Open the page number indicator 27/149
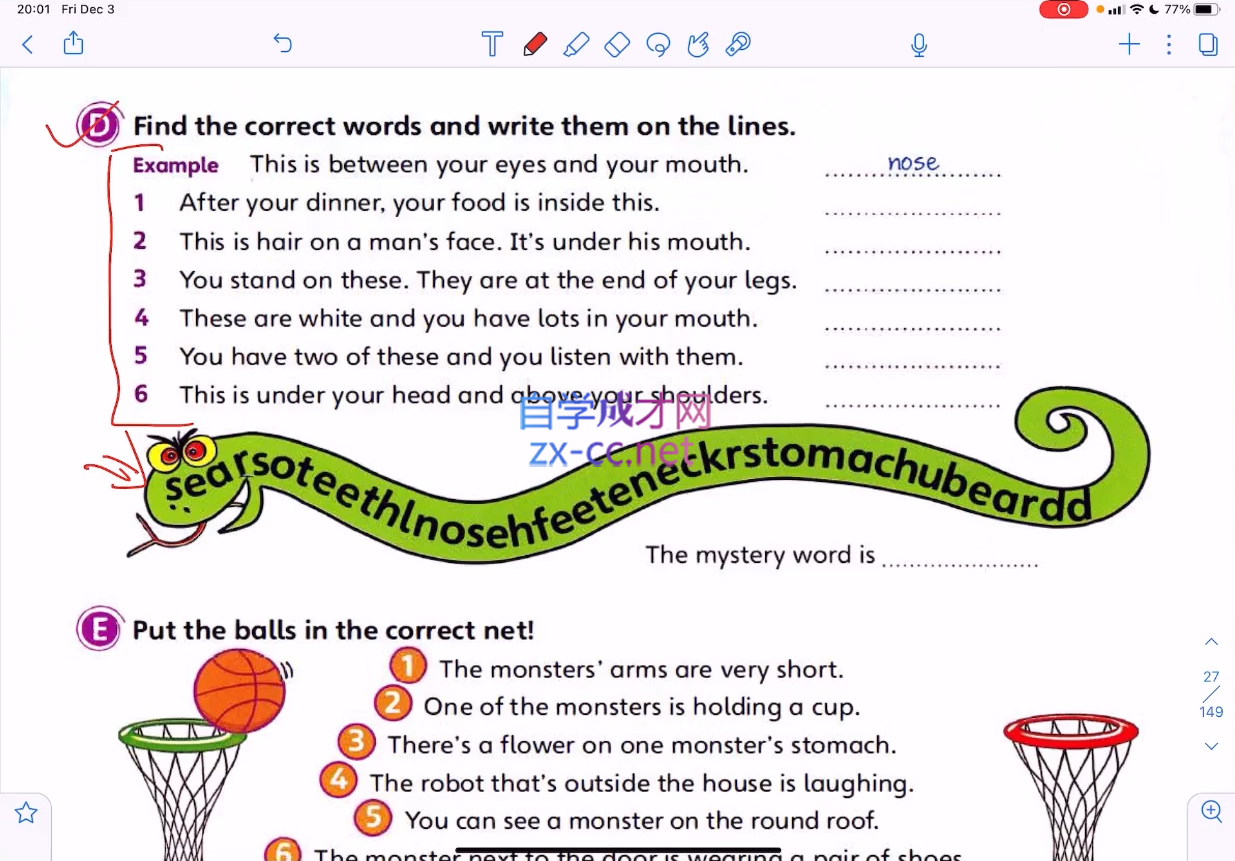This screenshot has width=1235, height=861. coord(1211,694)
